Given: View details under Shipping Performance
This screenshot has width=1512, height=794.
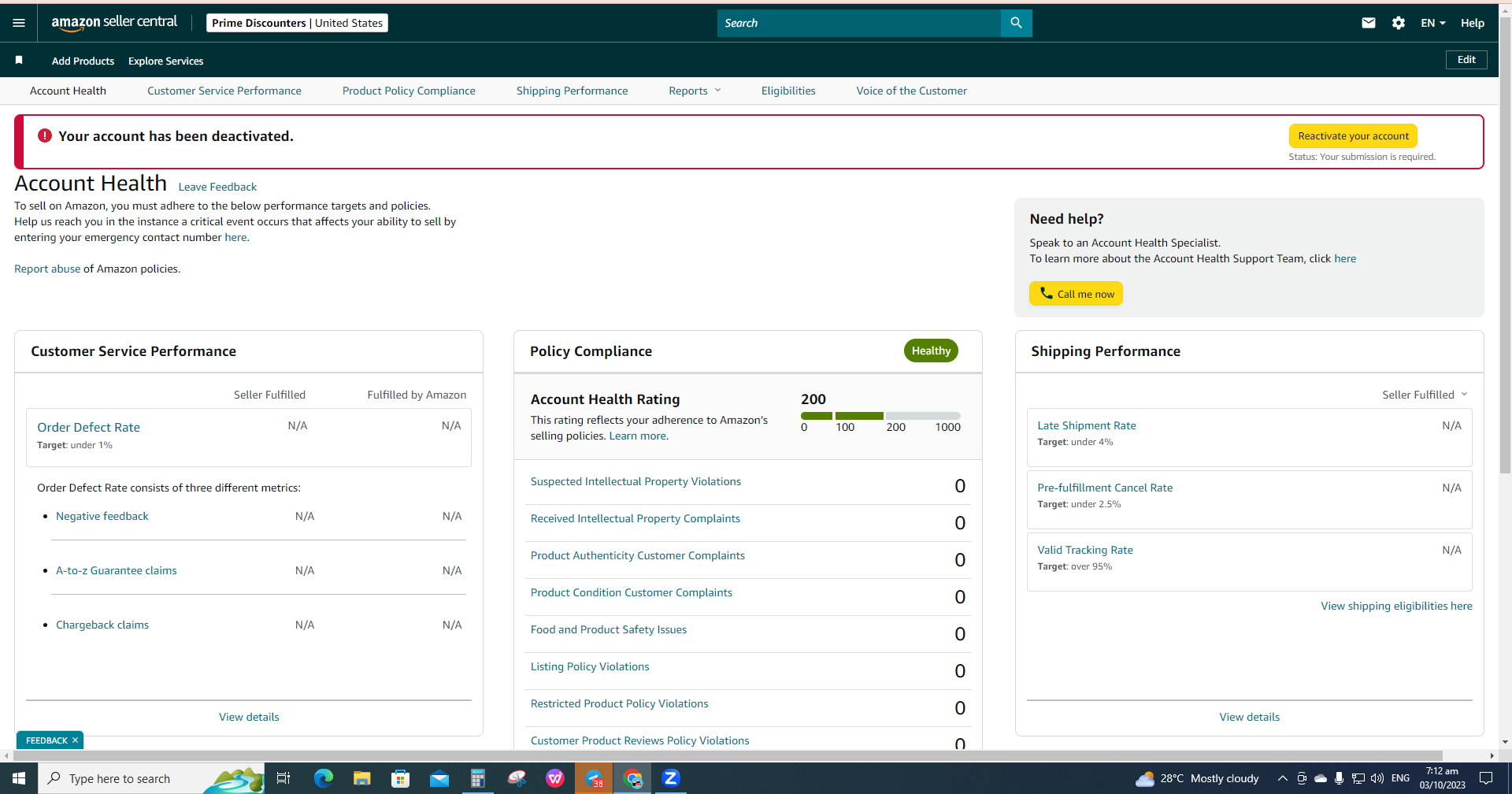Looking at the screenshot, I should 1249,717.
